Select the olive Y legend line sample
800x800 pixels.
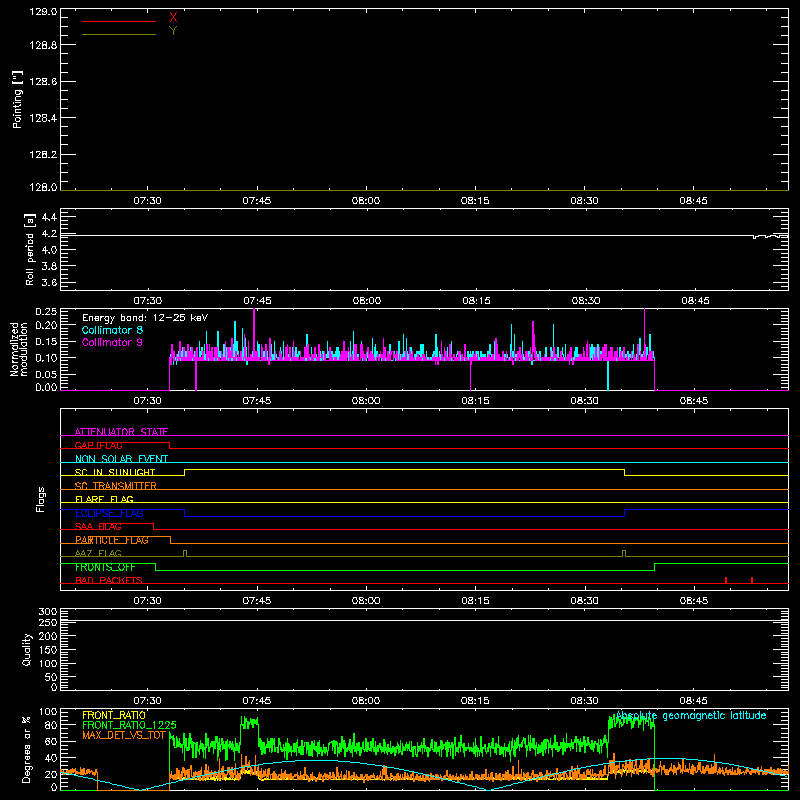[119, 34]
